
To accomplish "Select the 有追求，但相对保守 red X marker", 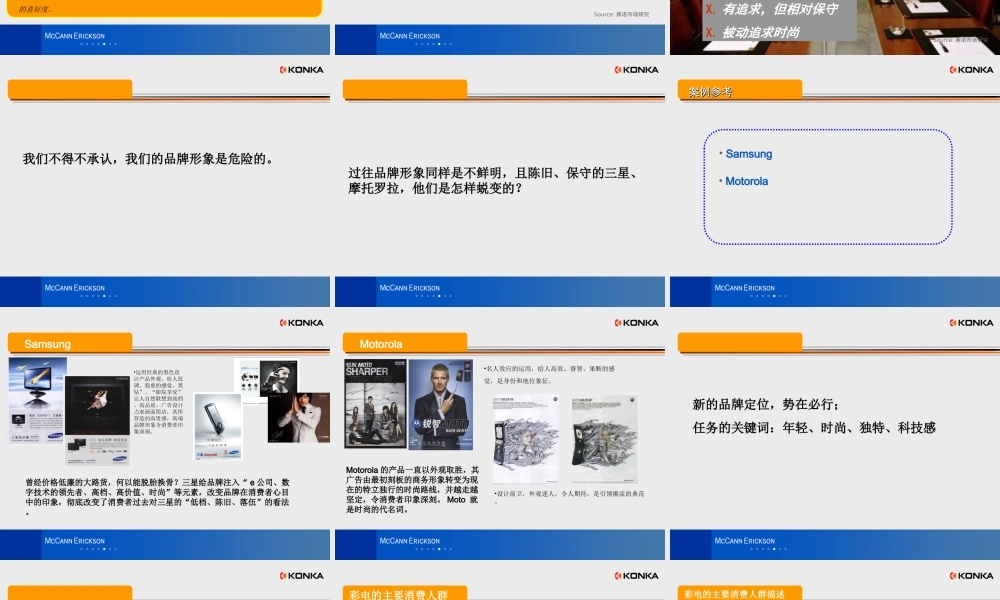I will pyautogui.click(x=709, y=9).
